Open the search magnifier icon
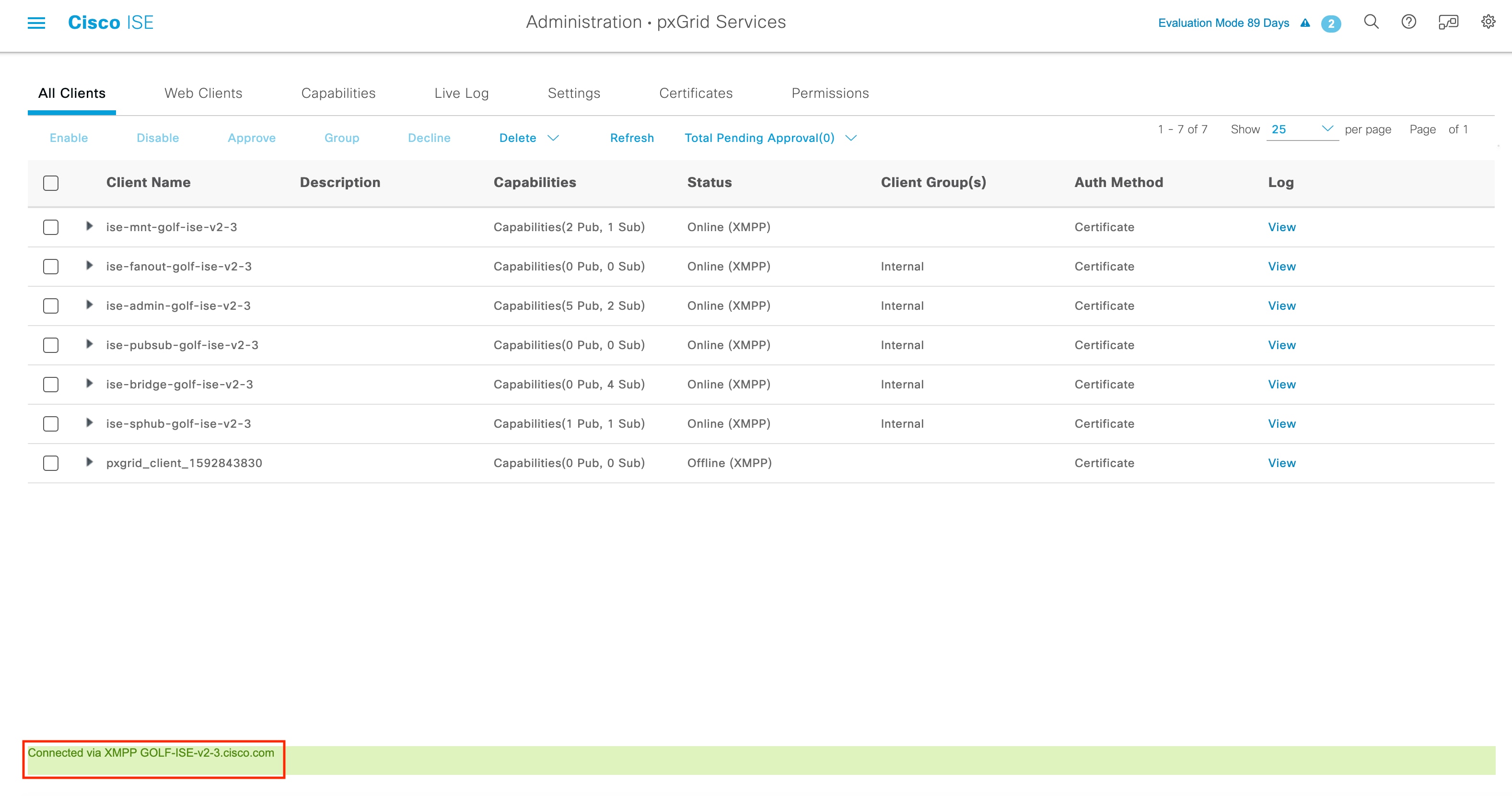 point(1371,23)
